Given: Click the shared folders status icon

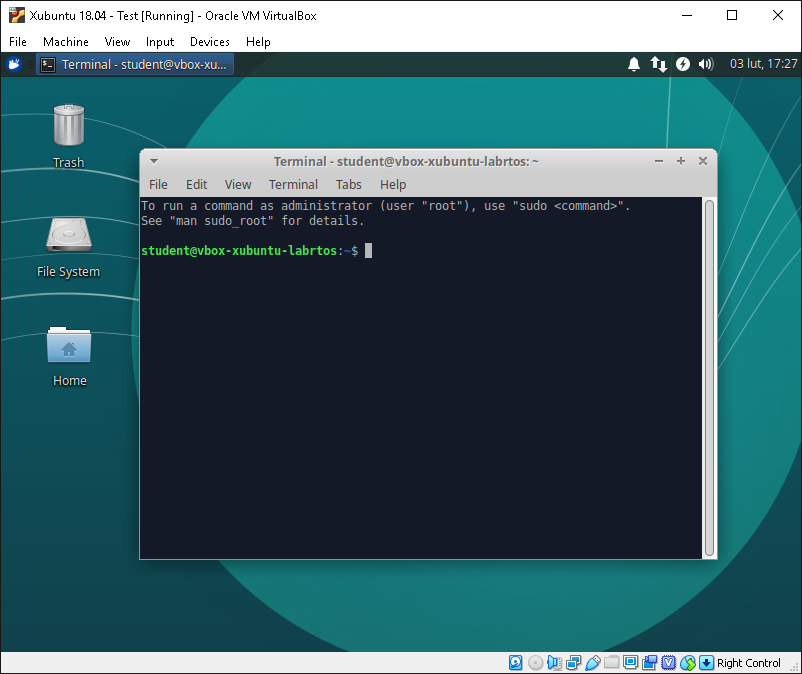Looking at the screenshot, I should [612, 663].
